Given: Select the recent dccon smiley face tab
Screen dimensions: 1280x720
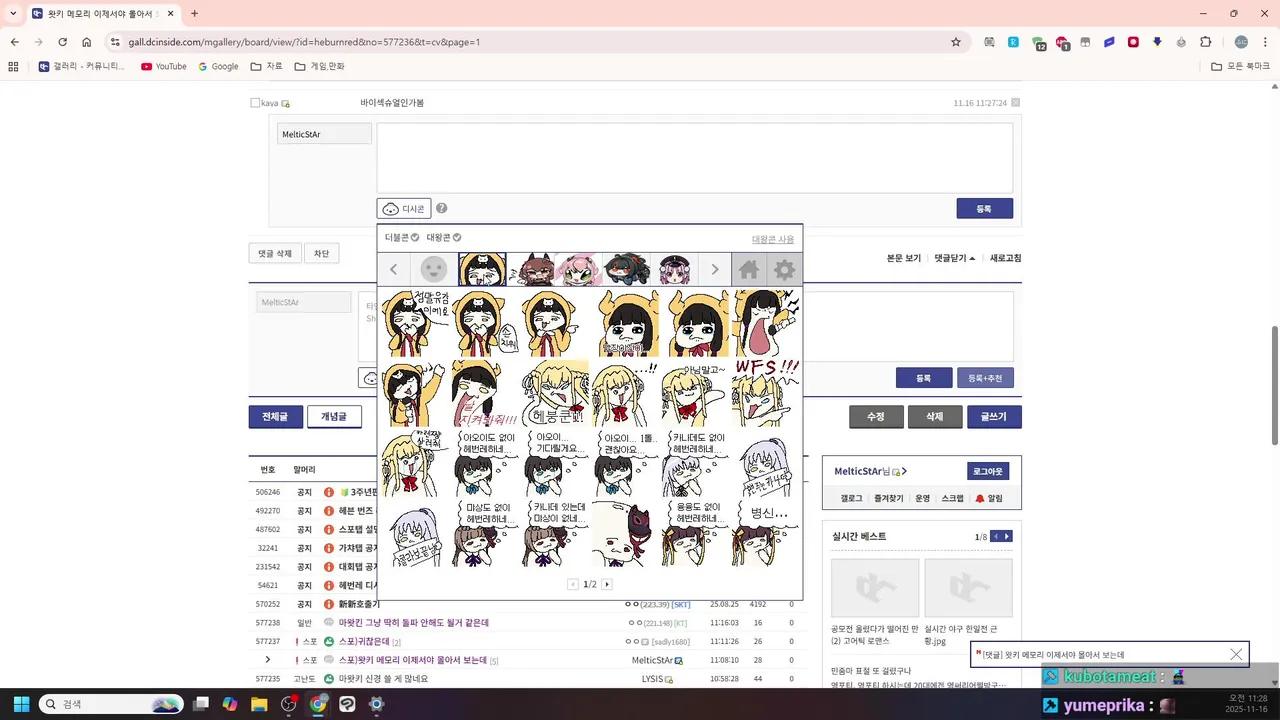Looking at the screenshot, I should pos(433,269).
